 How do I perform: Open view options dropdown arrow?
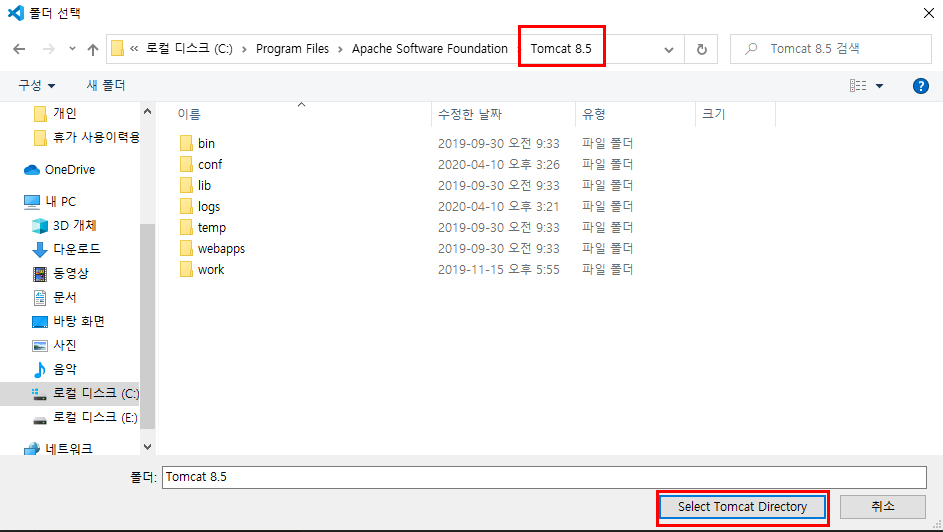[x=879, y=86]
